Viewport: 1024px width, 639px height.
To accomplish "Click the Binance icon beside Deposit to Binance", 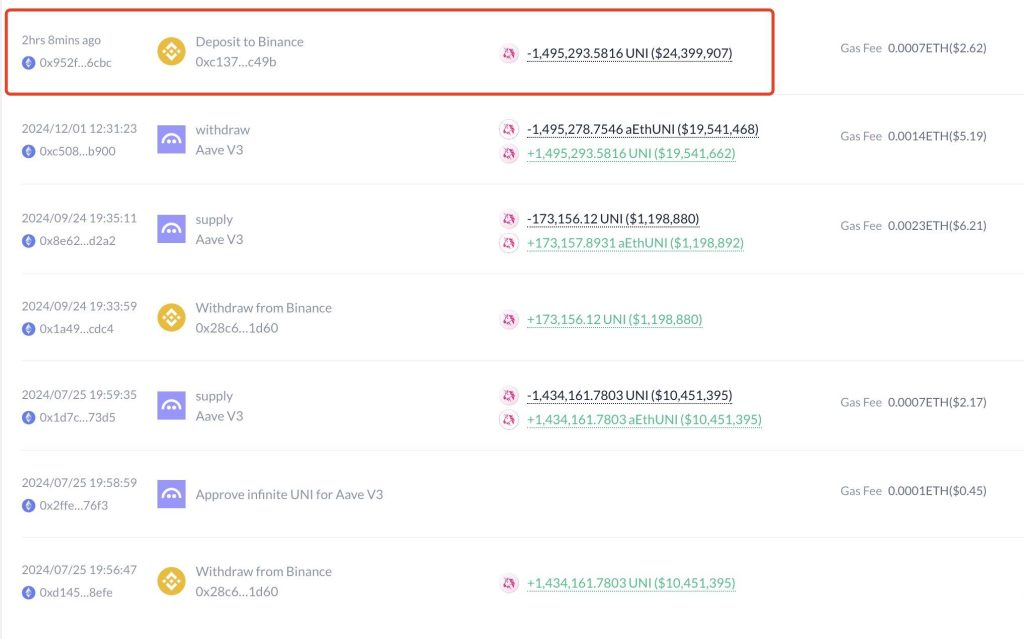I will point(171,51).
